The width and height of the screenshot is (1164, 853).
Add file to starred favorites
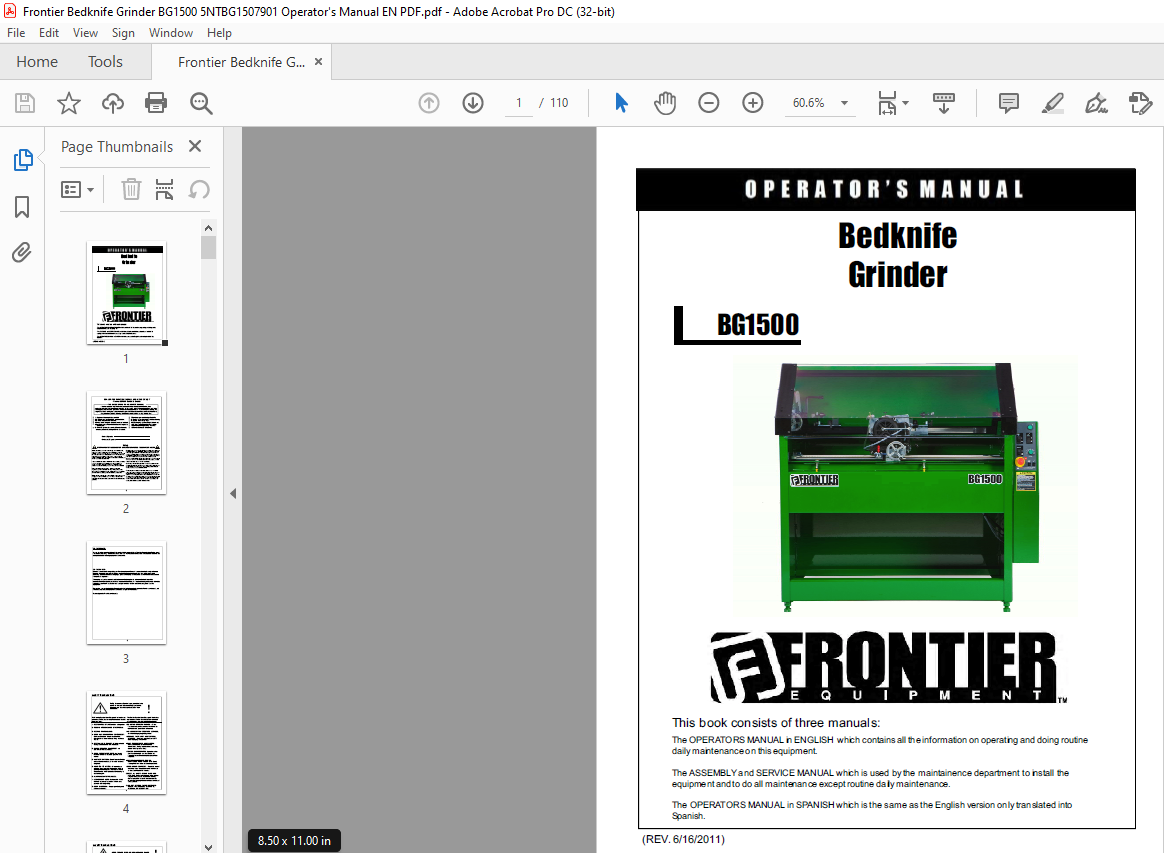[x=68, y=102]
